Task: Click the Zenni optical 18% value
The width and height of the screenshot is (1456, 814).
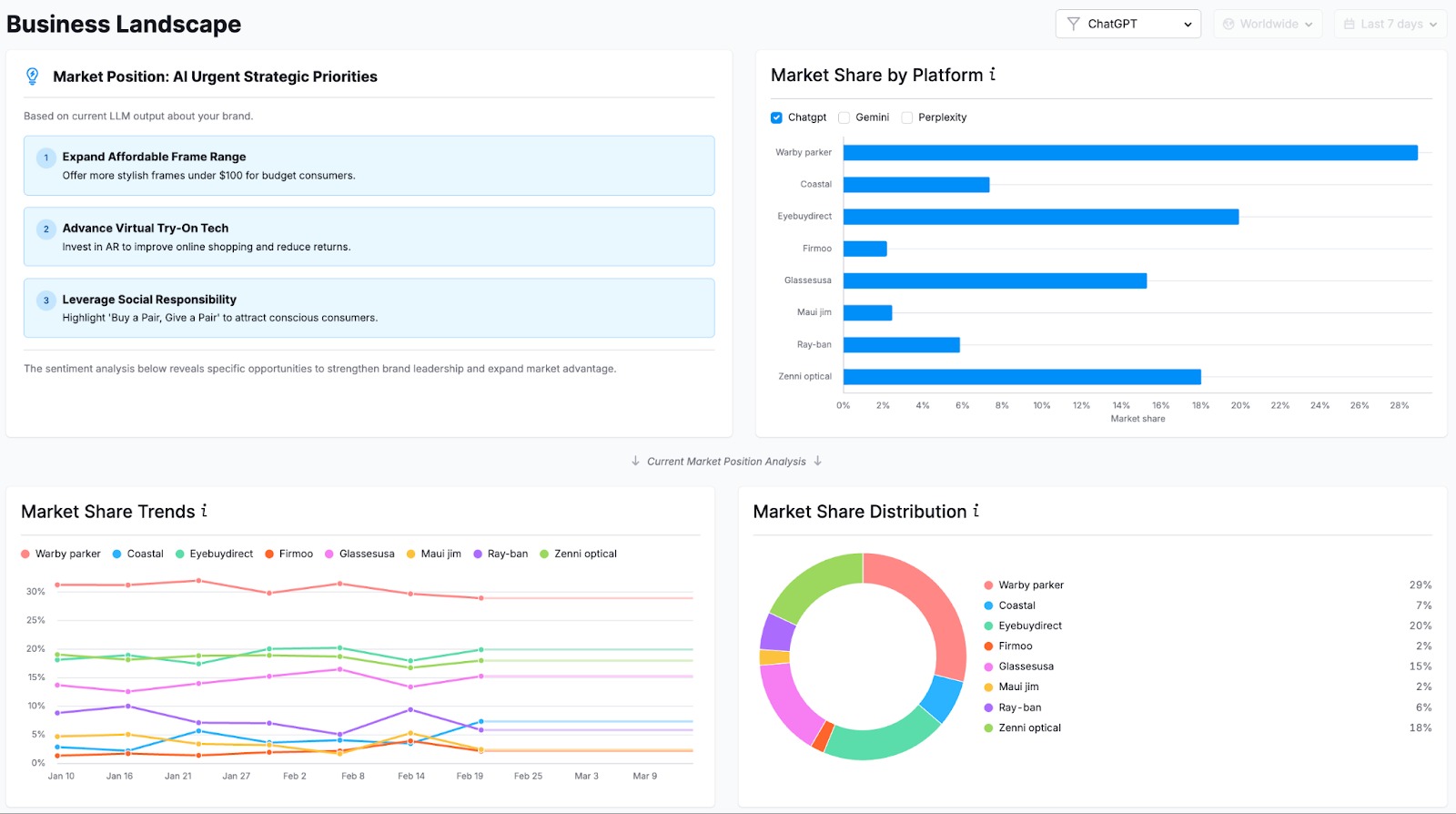Action: [x=1420, y=728]
